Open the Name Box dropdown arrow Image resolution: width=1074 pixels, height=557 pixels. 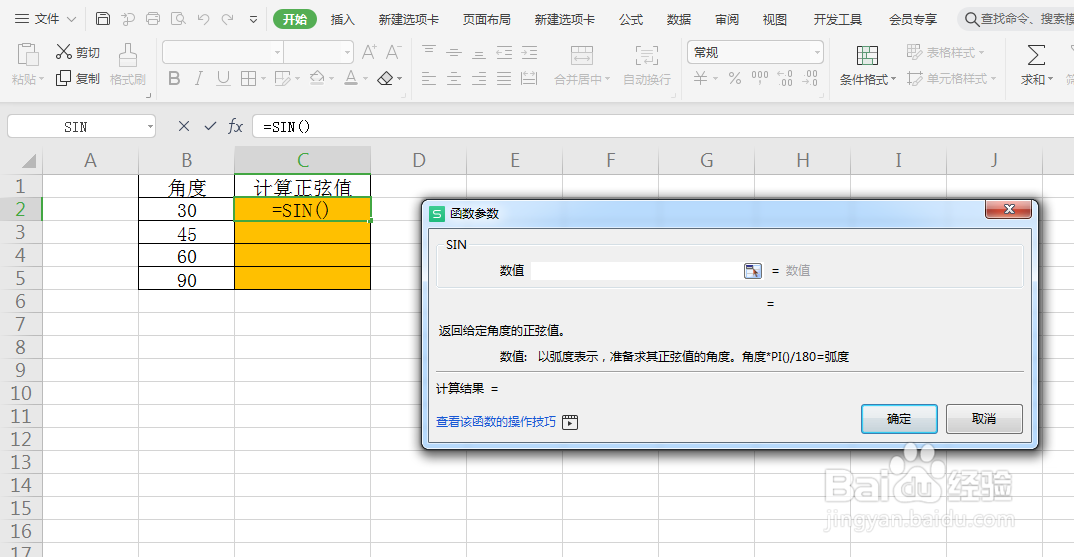(x=150, y=127)
